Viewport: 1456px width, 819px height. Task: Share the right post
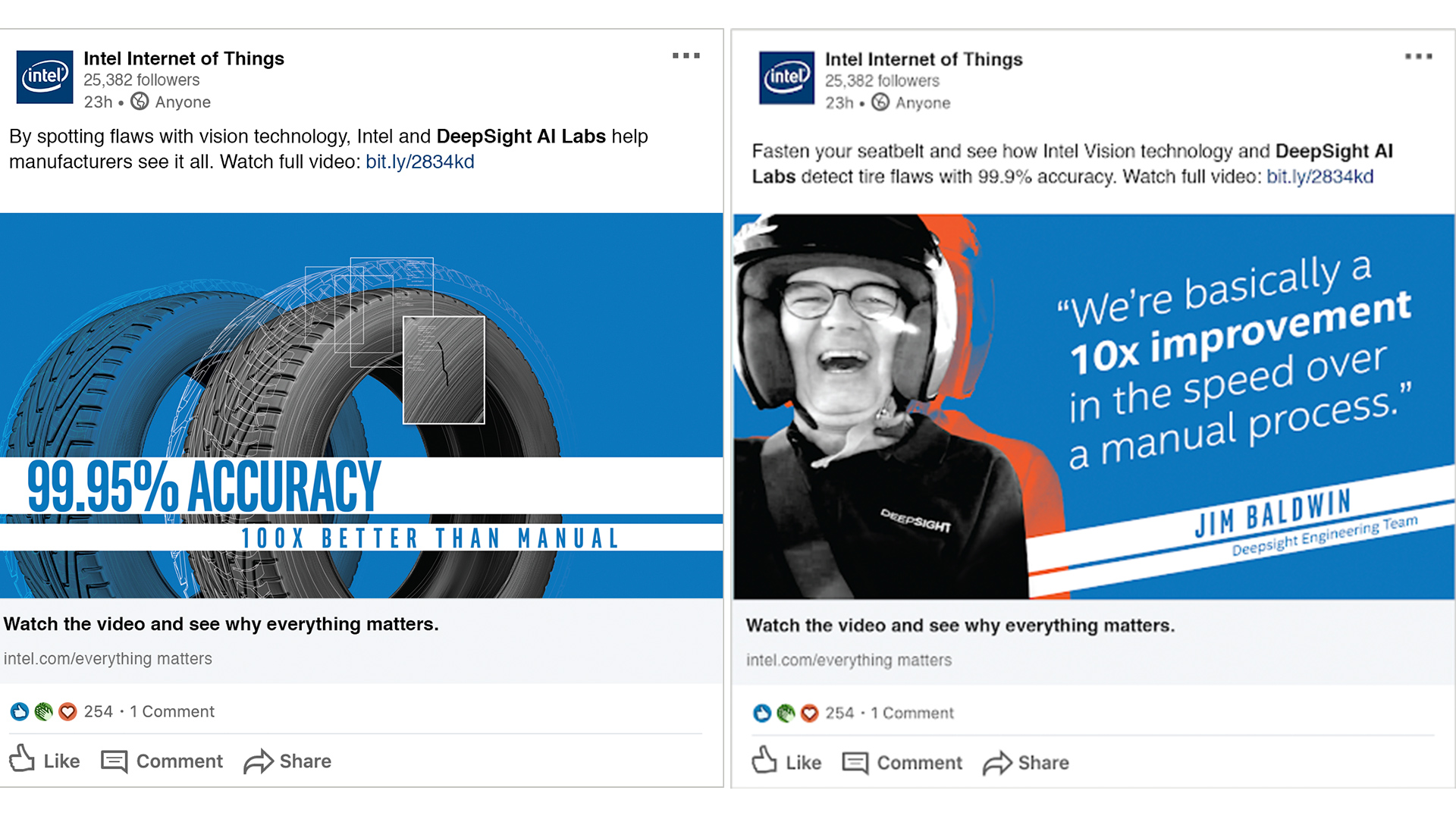click(x=1026, y=762)
